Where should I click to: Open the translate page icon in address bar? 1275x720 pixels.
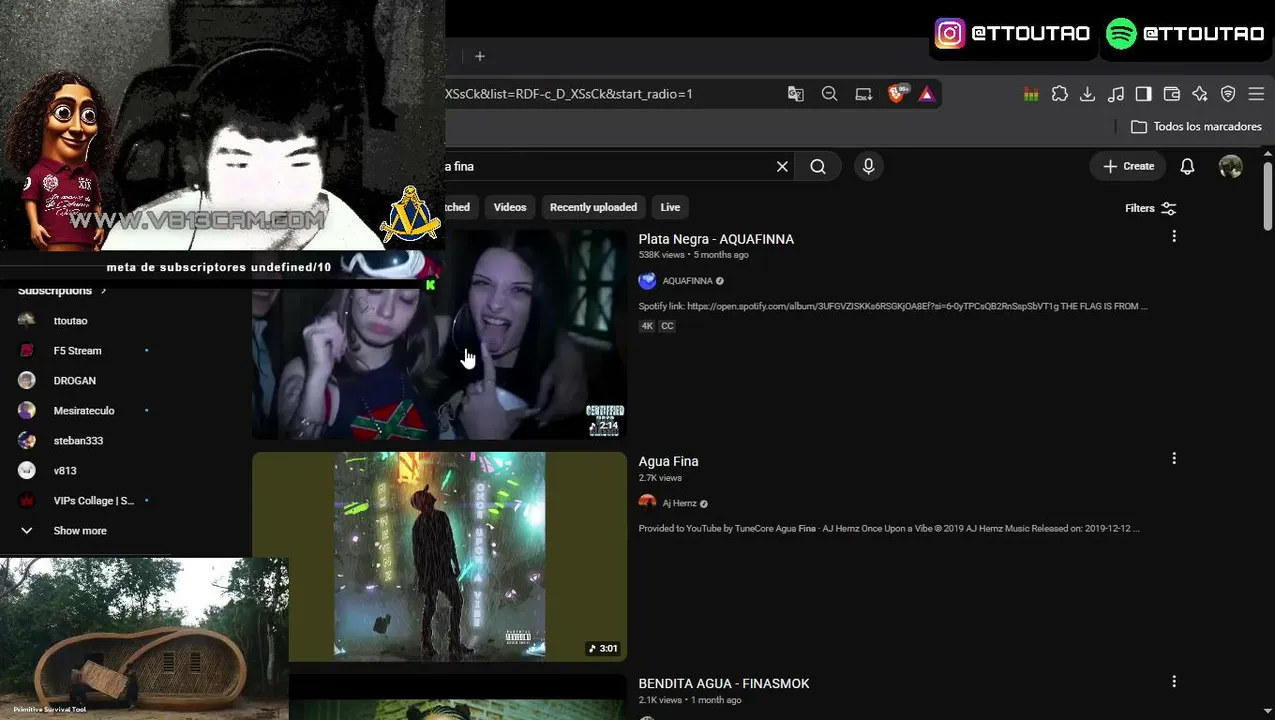[x=796, y=94]
